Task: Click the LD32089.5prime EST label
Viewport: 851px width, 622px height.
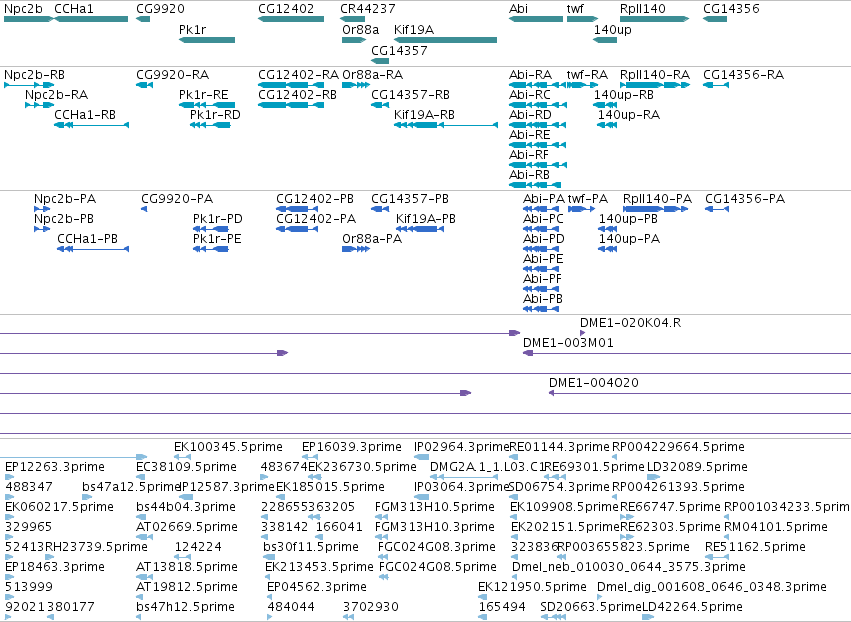Action: [697, 467]
